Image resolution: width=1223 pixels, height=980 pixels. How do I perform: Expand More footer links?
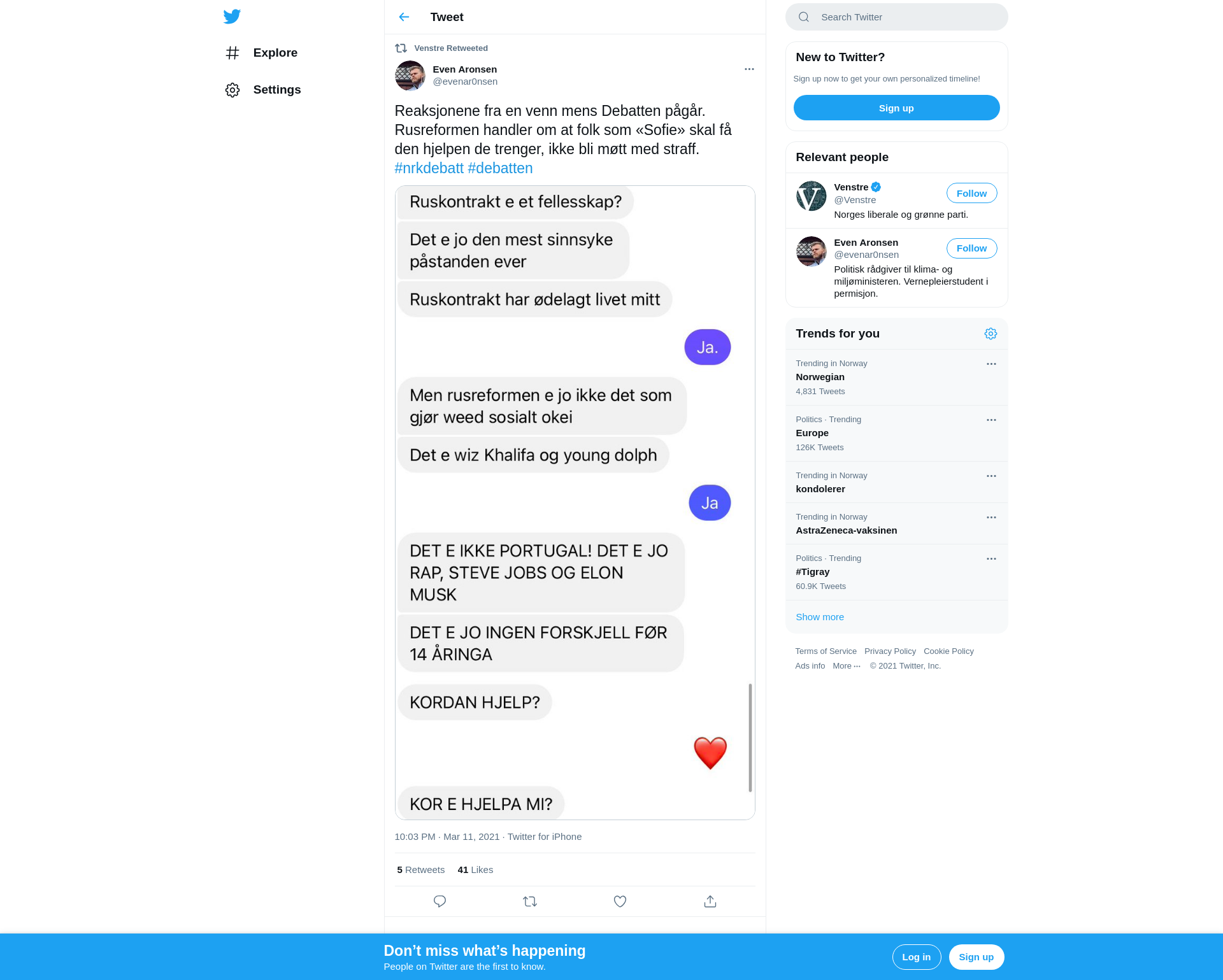pos(847,665)
